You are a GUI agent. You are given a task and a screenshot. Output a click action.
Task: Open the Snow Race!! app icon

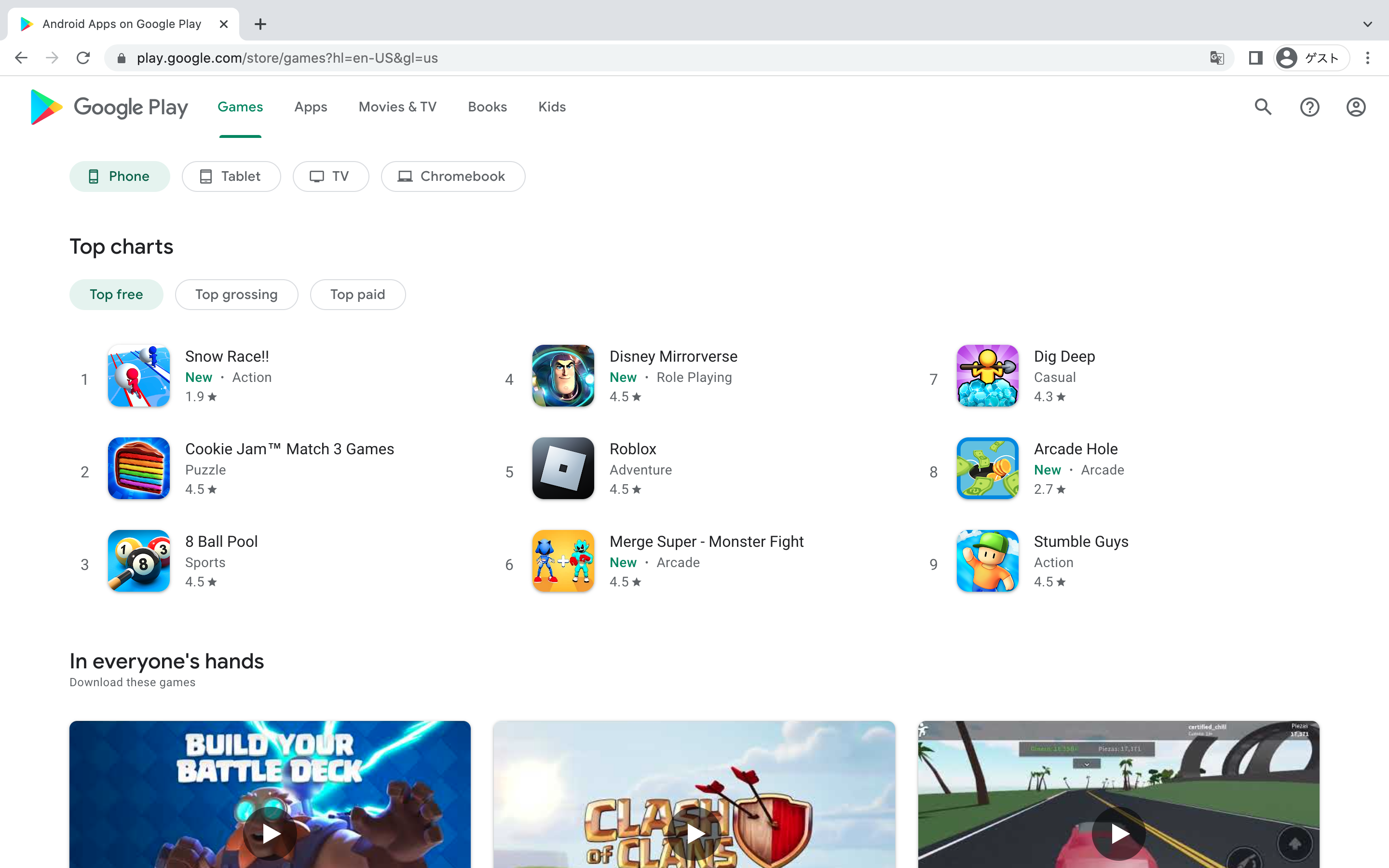[x=139, y=376]
